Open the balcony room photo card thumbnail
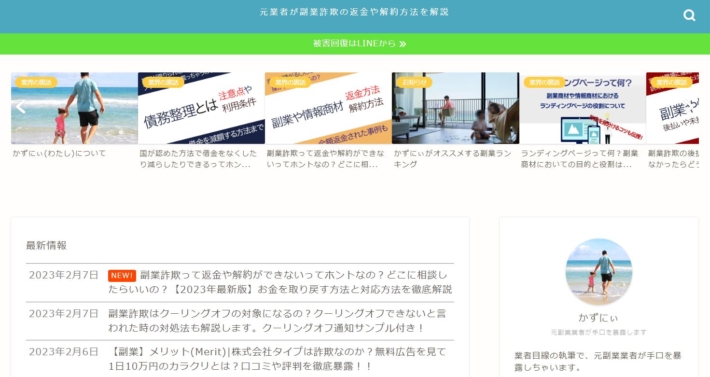 456,108
